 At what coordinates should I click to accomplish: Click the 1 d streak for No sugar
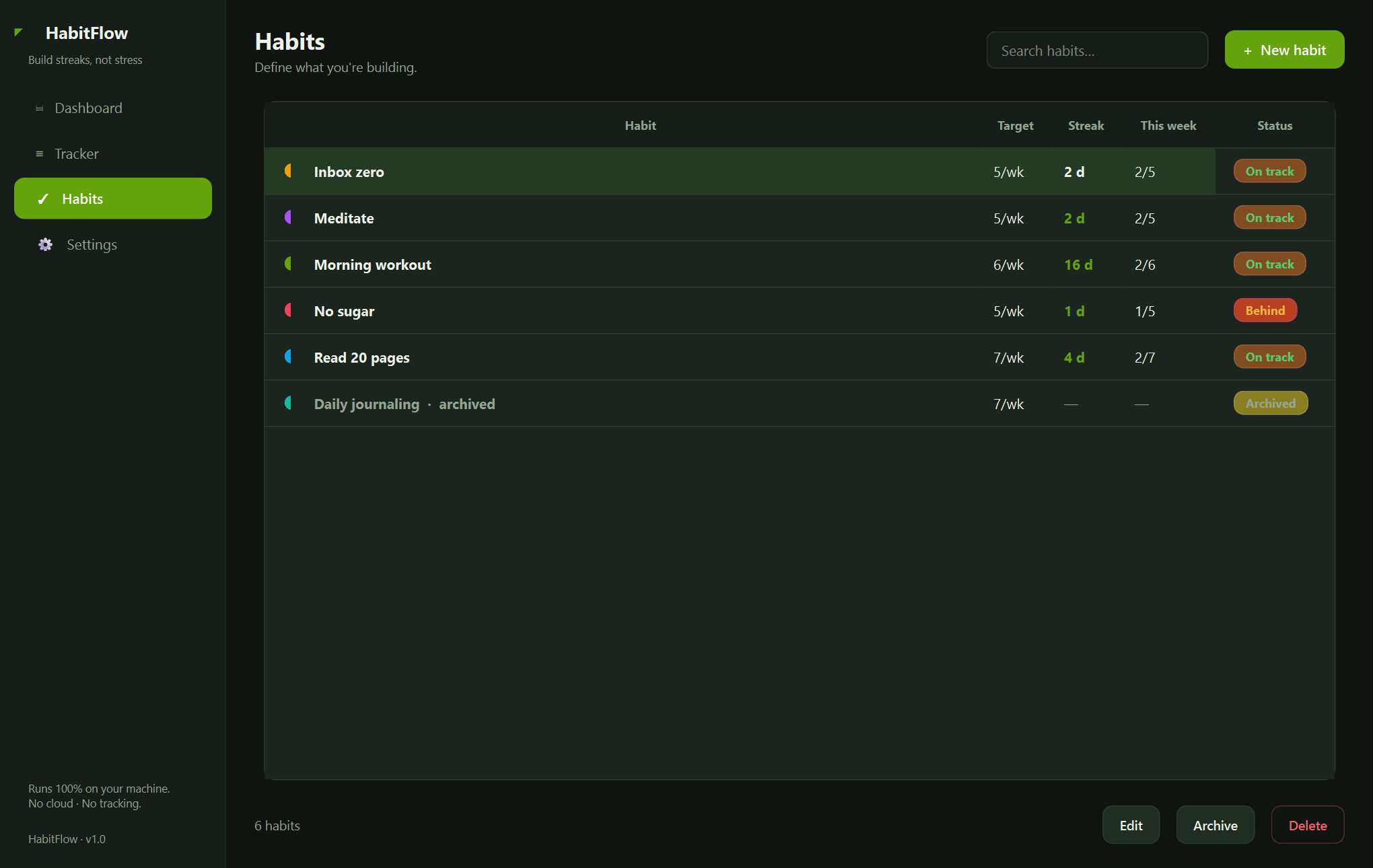(x=1074, y=312)
